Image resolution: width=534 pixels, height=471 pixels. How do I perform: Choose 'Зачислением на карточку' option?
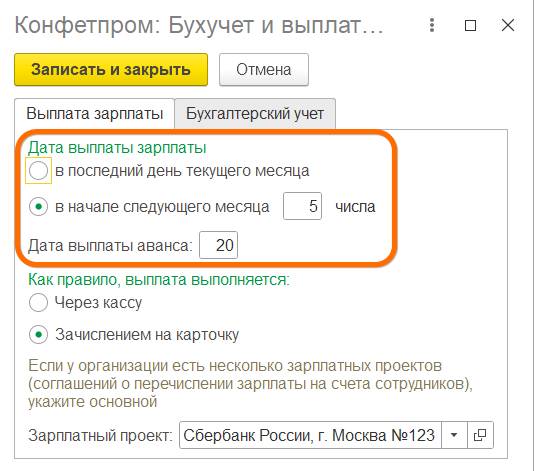coord(38,334)
